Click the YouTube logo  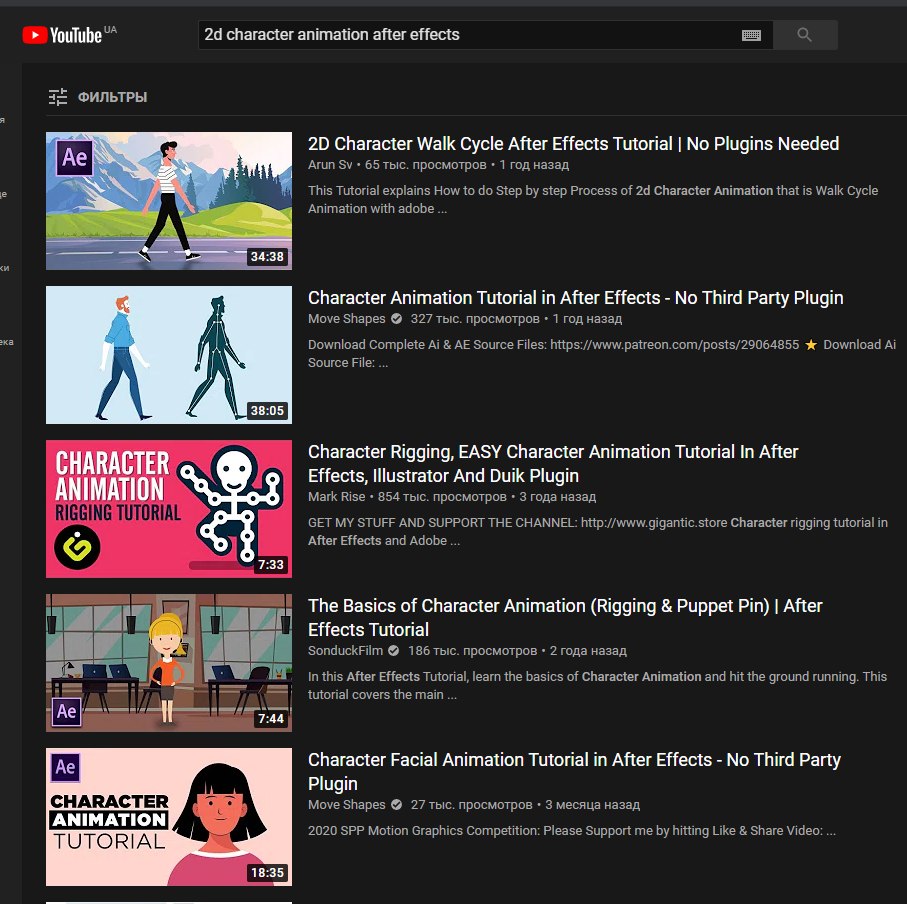coord(62,35)
